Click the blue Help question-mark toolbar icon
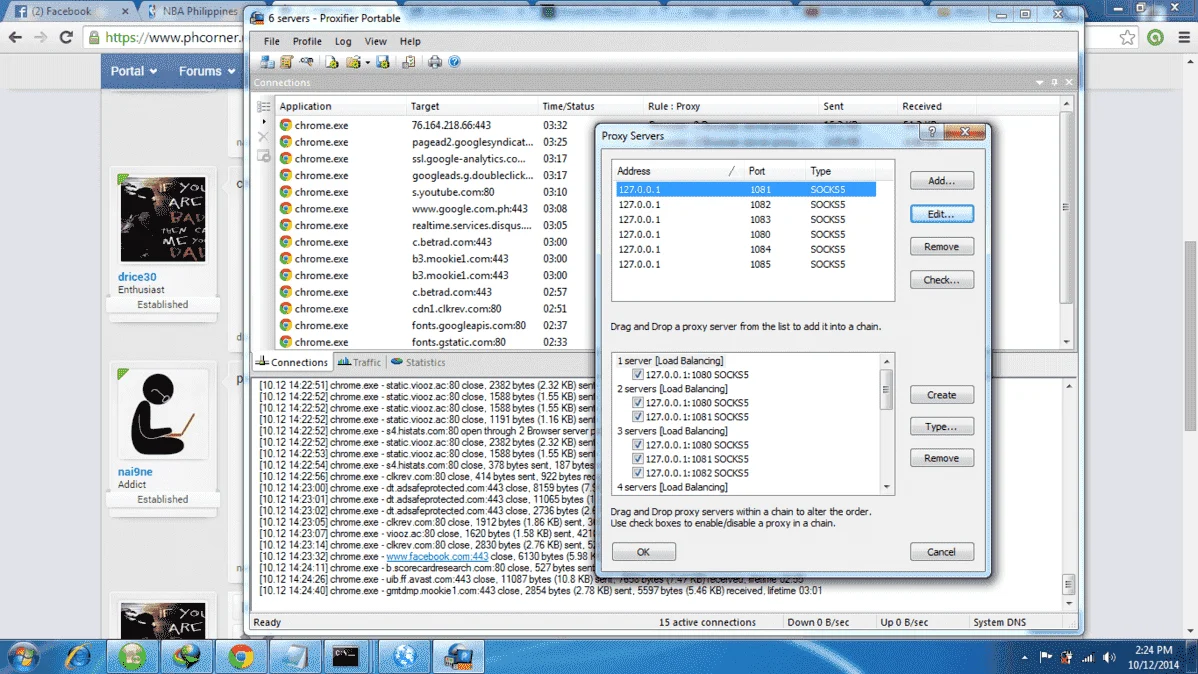1198x674 pixels. point(455,62)
